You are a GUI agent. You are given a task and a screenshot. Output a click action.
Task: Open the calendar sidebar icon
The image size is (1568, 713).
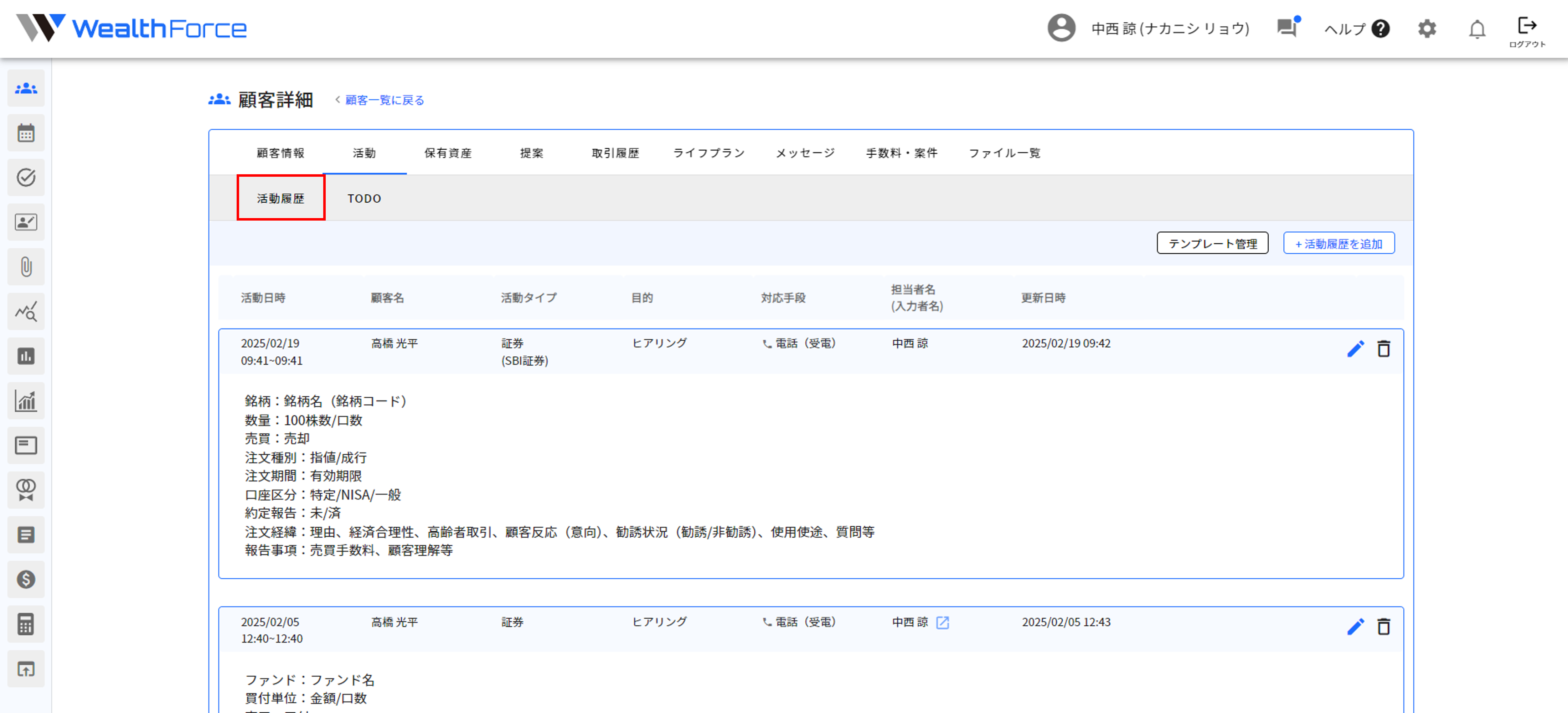(26, 133)
